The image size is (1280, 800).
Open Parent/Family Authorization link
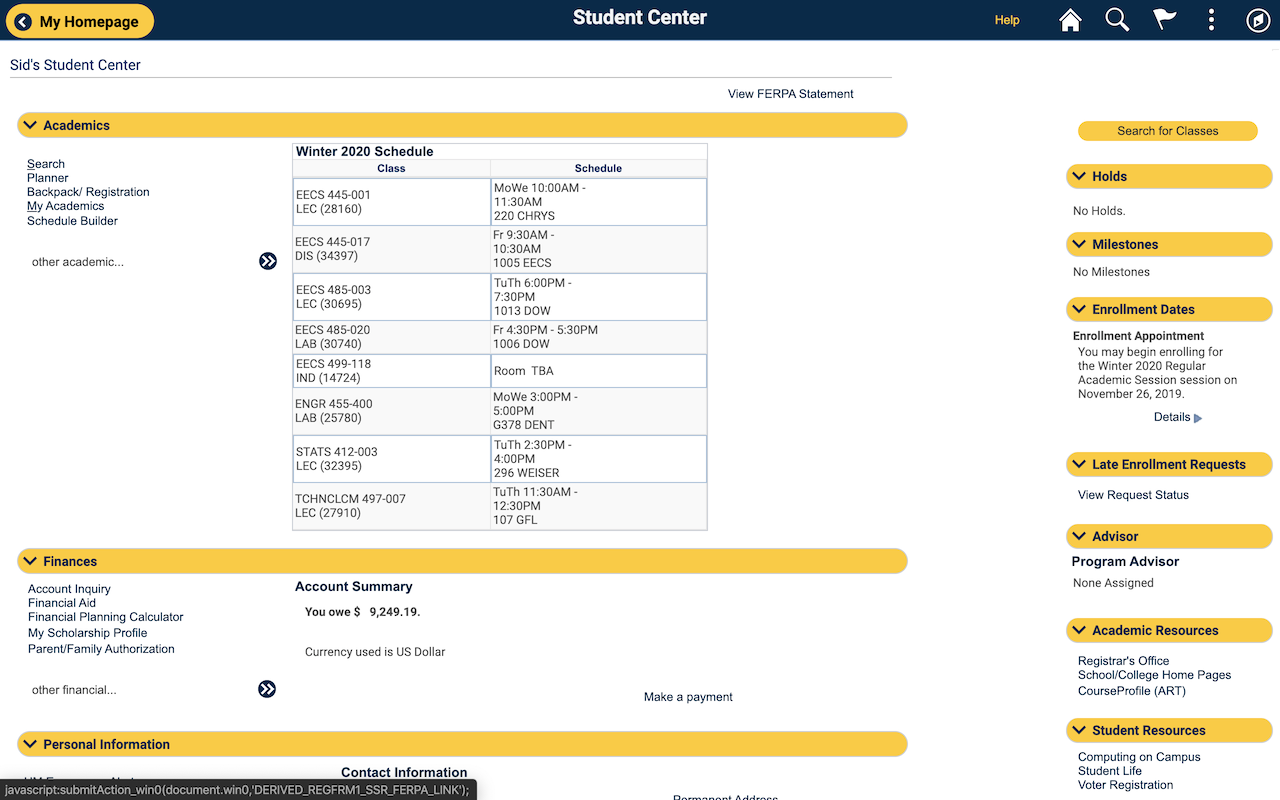101,649
